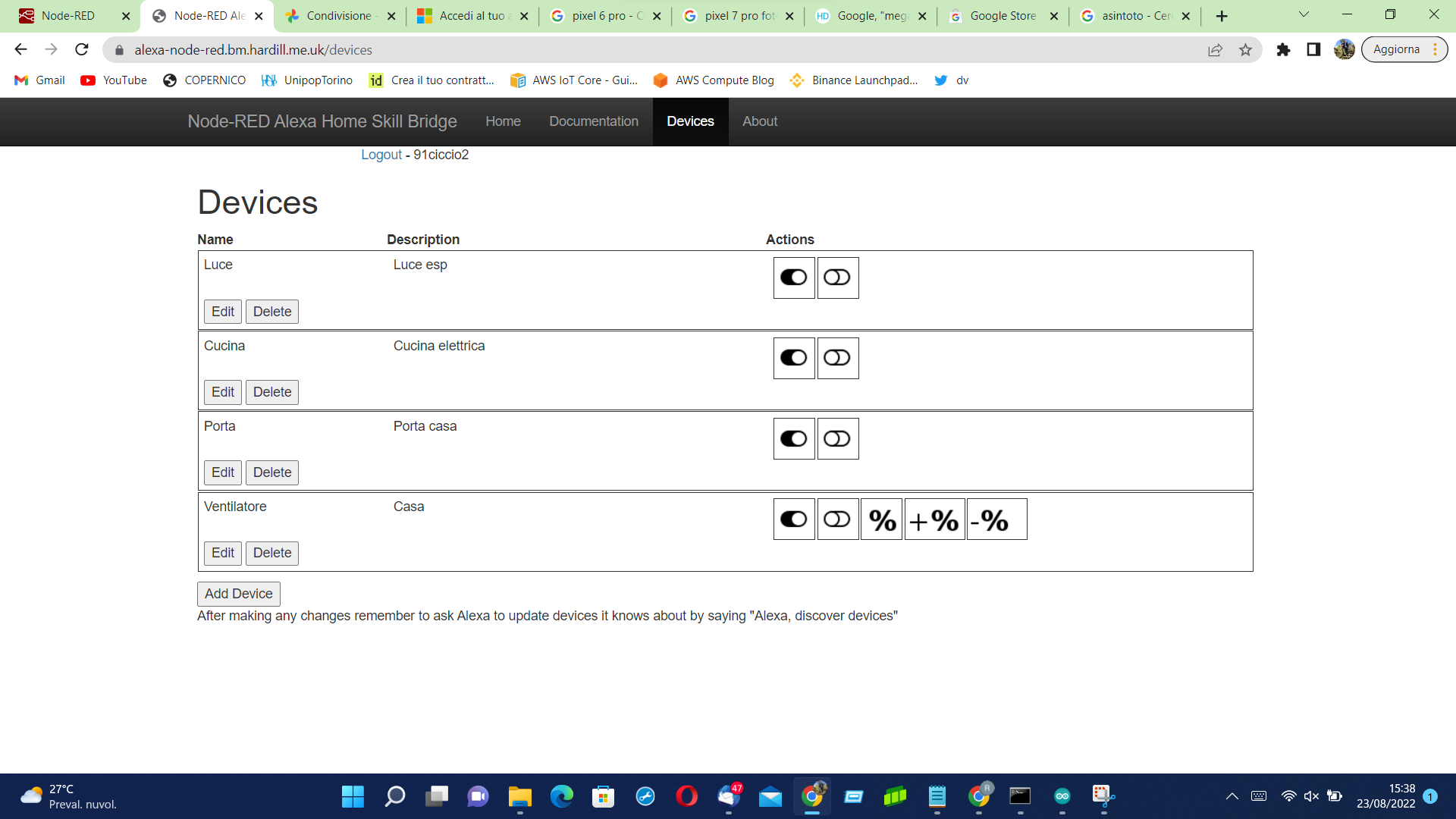
Task: Expand hidden system tray icons chevron
Action: (x=1232, y=796)
